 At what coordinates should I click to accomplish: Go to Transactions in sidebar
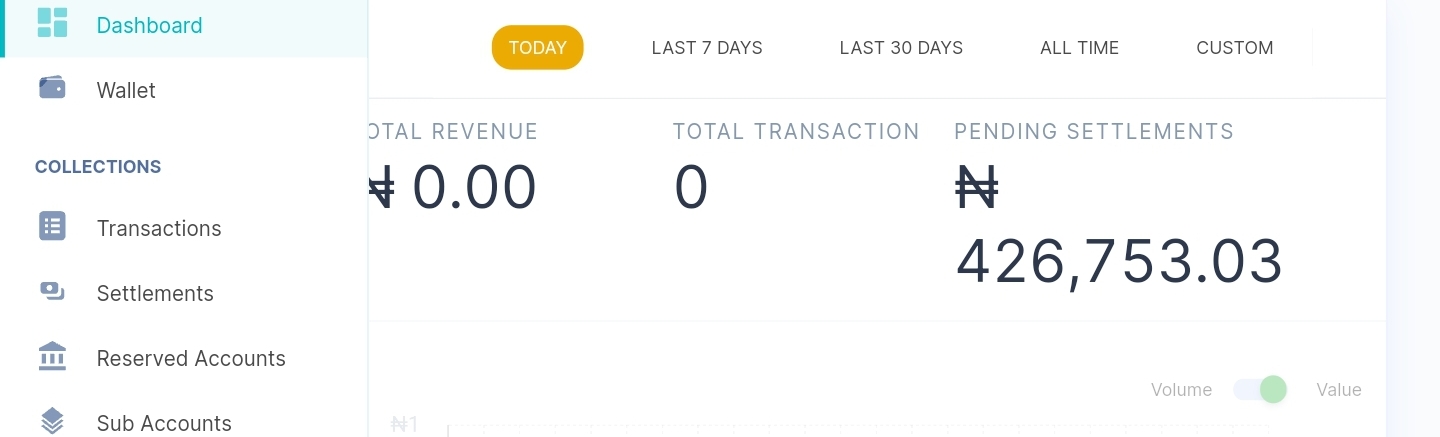point(159,228)
